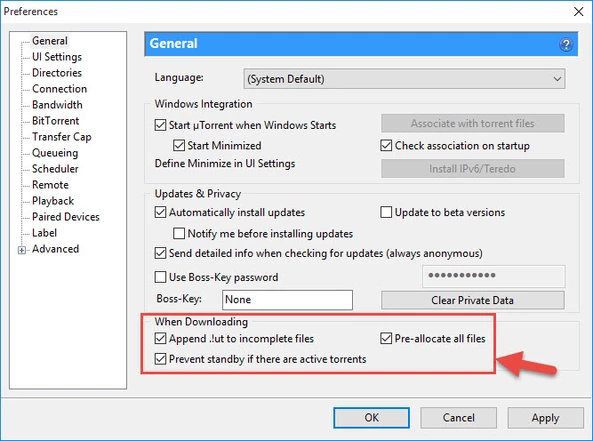The height and width of the screenshot is (441, 593).
Task: Open the Scheduler page
Action: [55, 169]
